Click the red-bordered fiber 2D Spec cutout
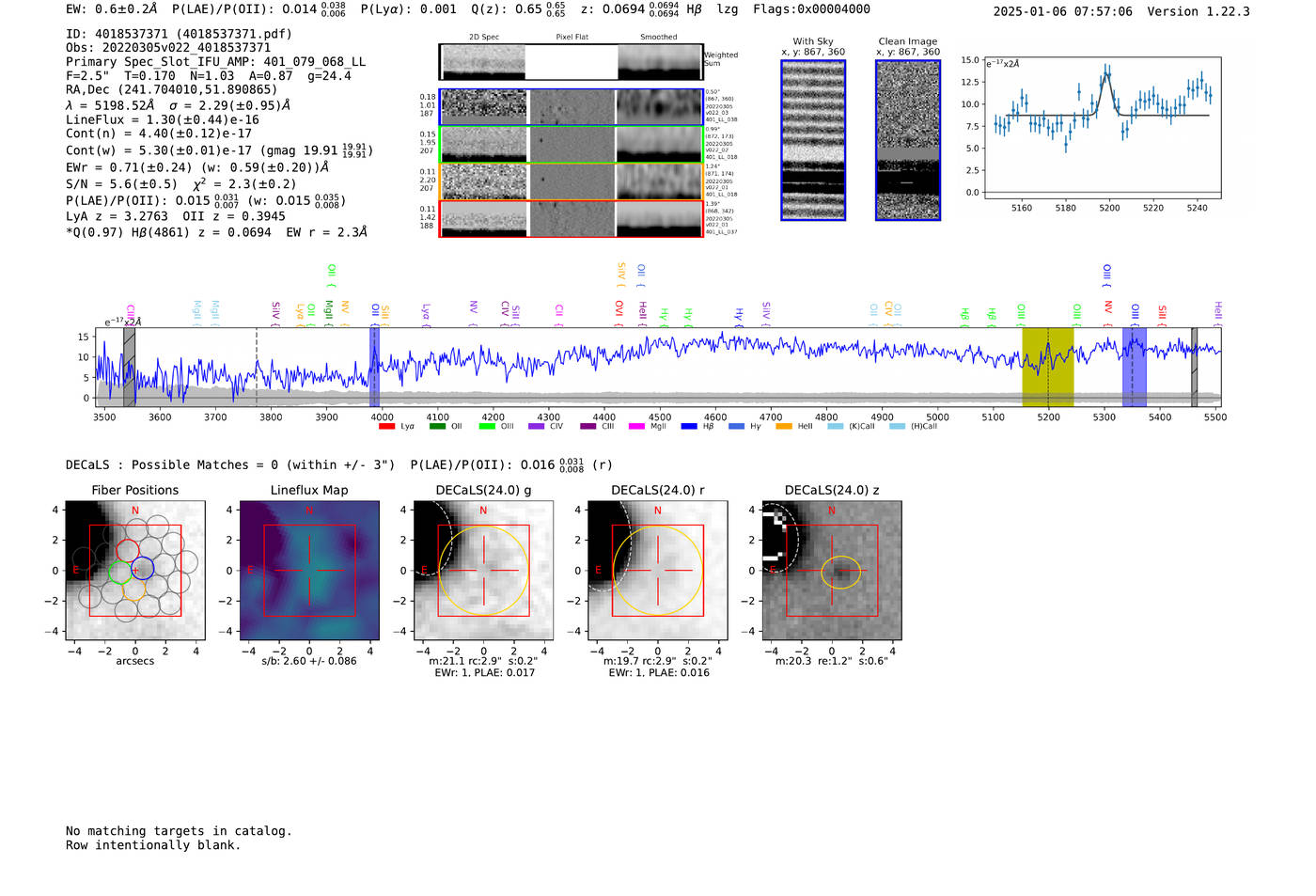The width and height of the screenshot is (1316, 896). pyautogui.click(x=483, y=219)
